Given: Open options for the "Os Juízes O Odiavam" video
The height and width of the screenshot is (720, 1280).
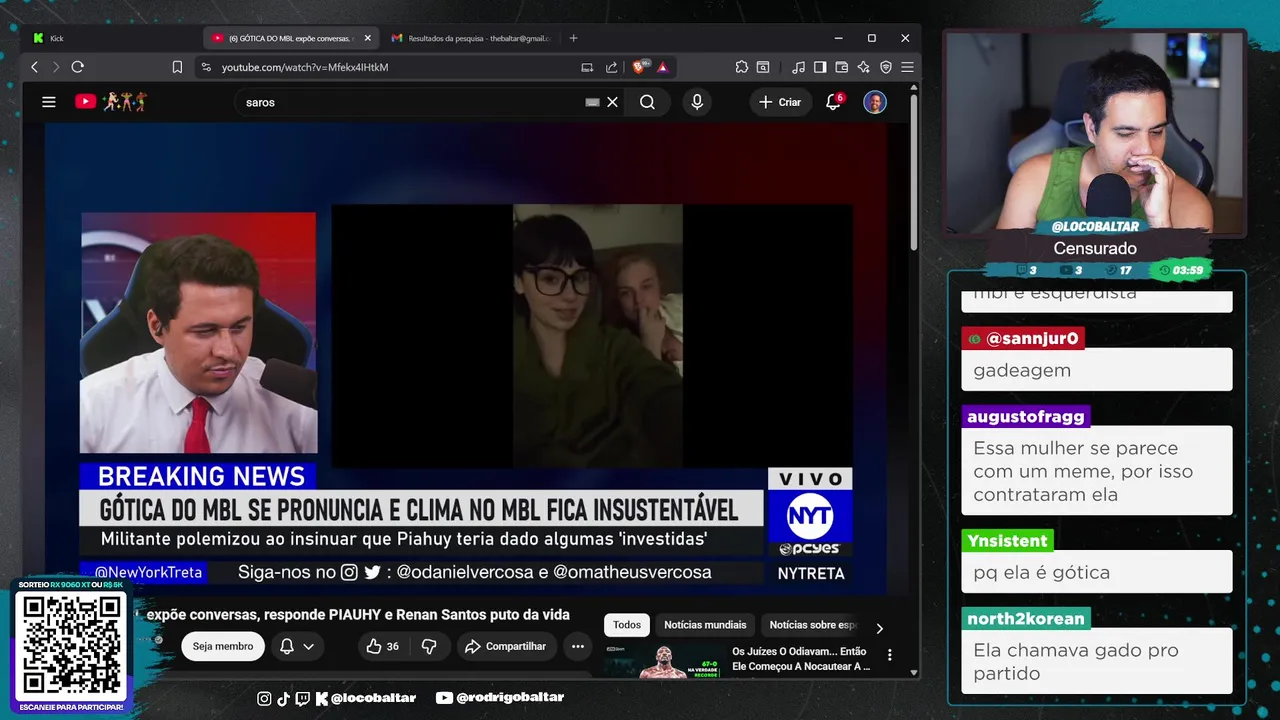Looking at the screenshot, I should point(889,656).
